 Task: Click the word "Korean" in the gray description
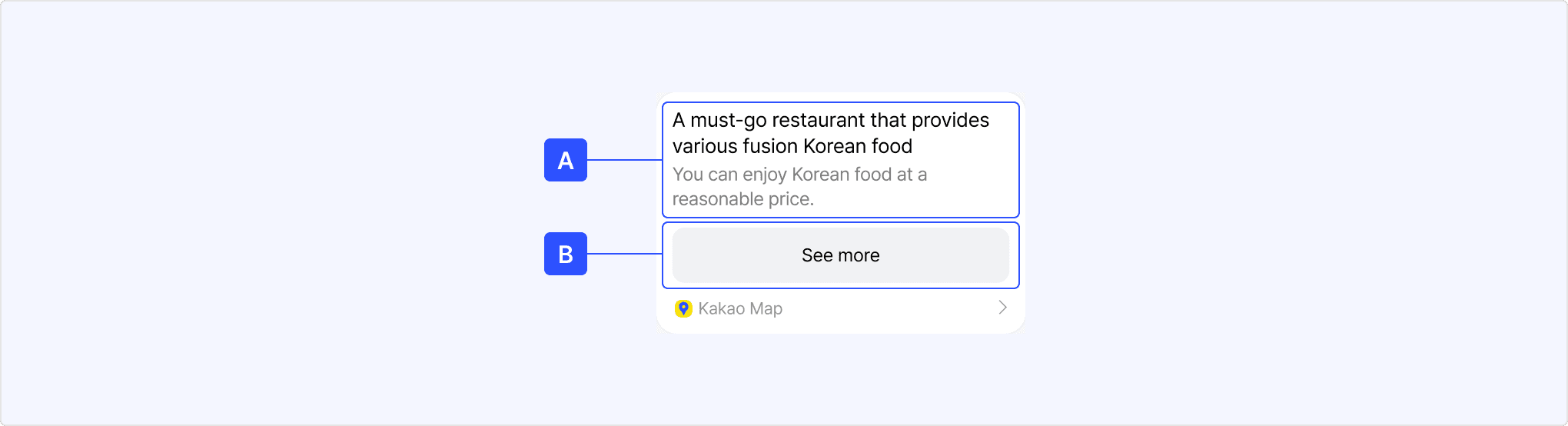pyautogui.click(x=820, y=175)
